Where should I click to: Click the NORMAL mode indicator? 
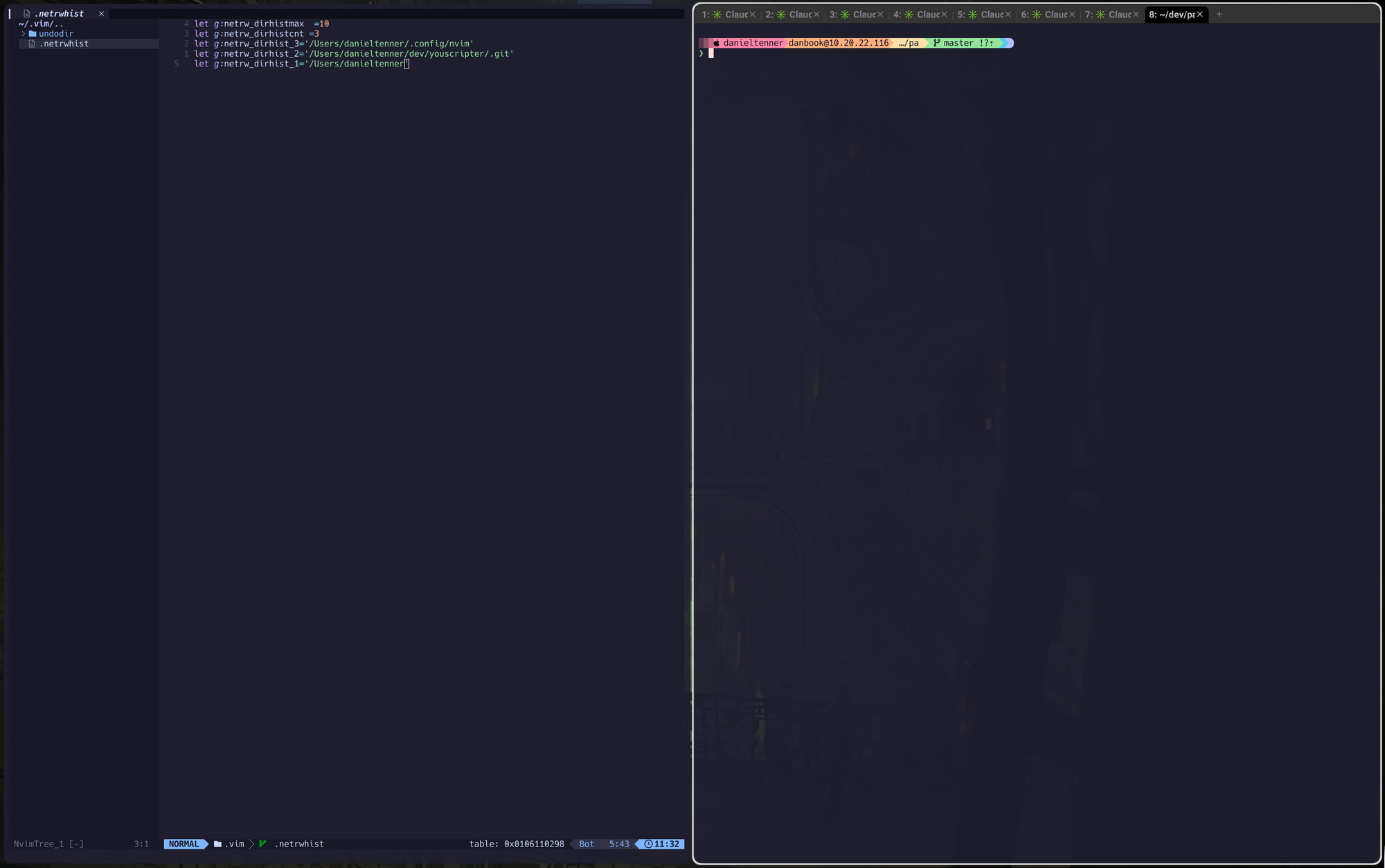[x=184, y=844]
